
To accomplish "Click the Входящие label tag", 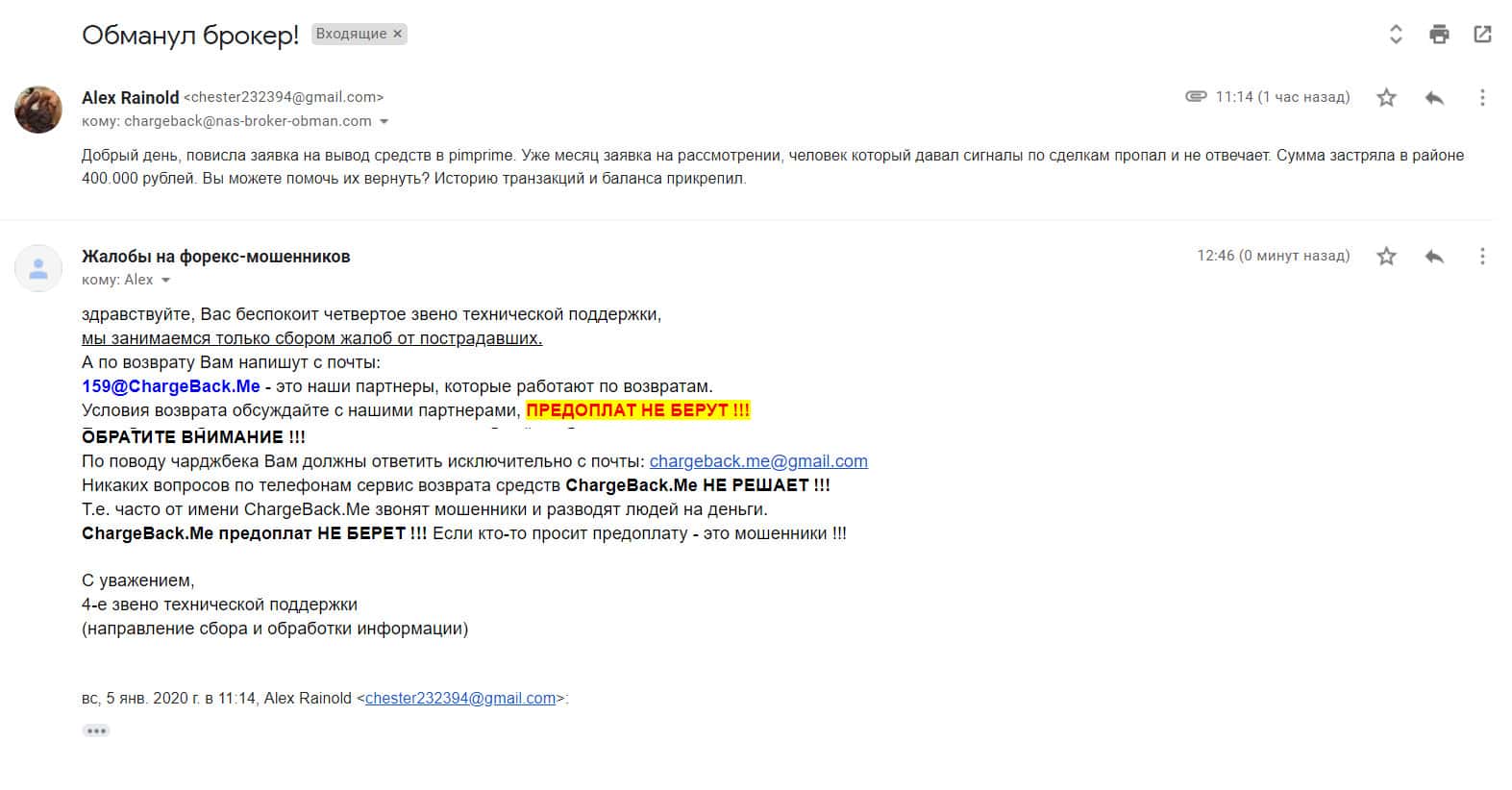I will pos(351,34).
